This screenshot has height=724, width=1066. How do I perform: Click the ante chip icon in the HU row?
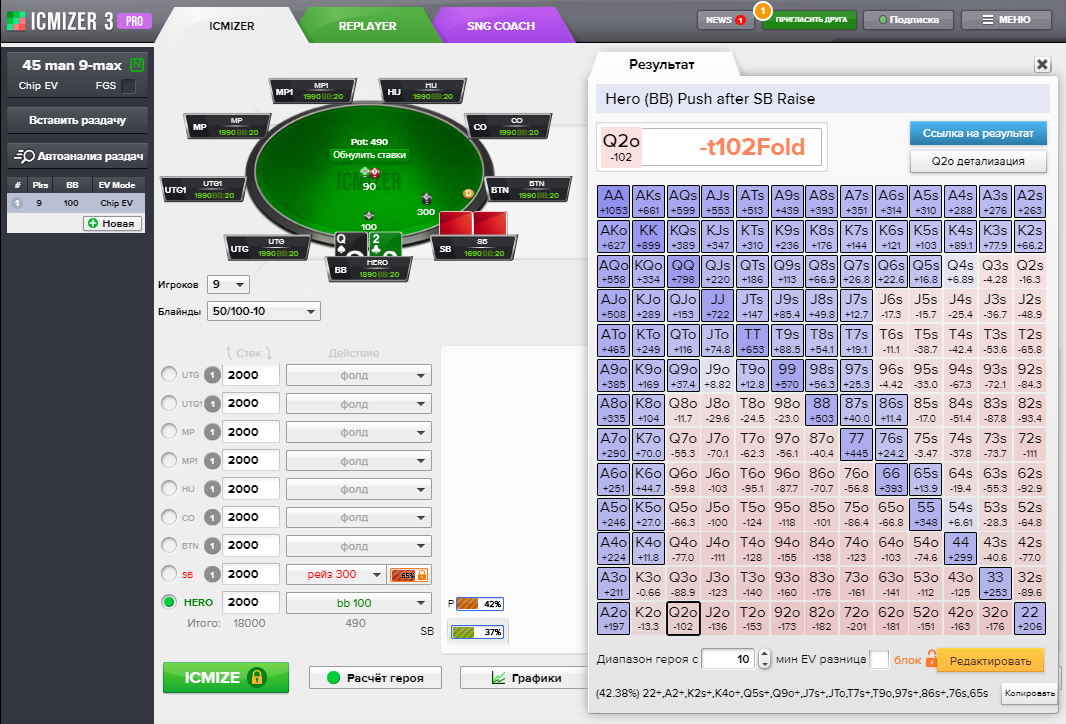click(x=212, y=489)
